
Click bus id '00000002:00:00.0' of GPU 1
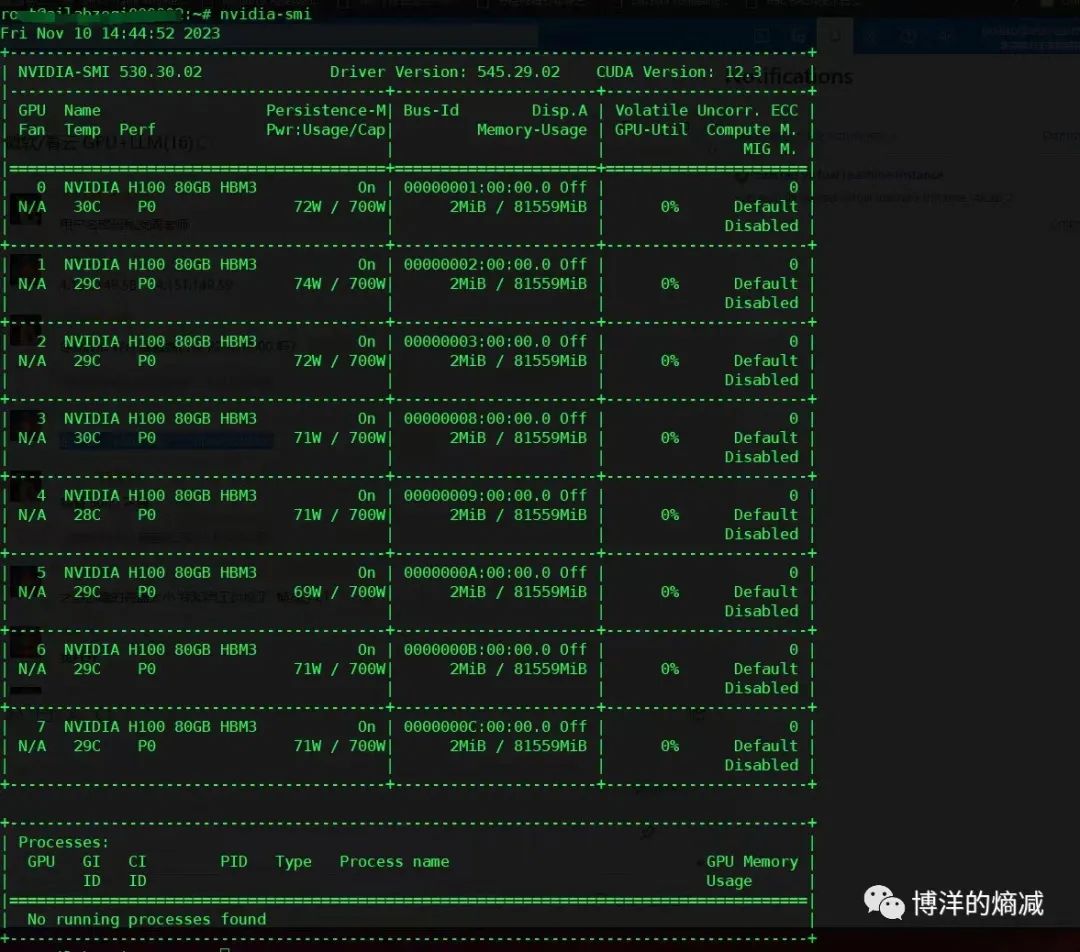tap(477, 265)
